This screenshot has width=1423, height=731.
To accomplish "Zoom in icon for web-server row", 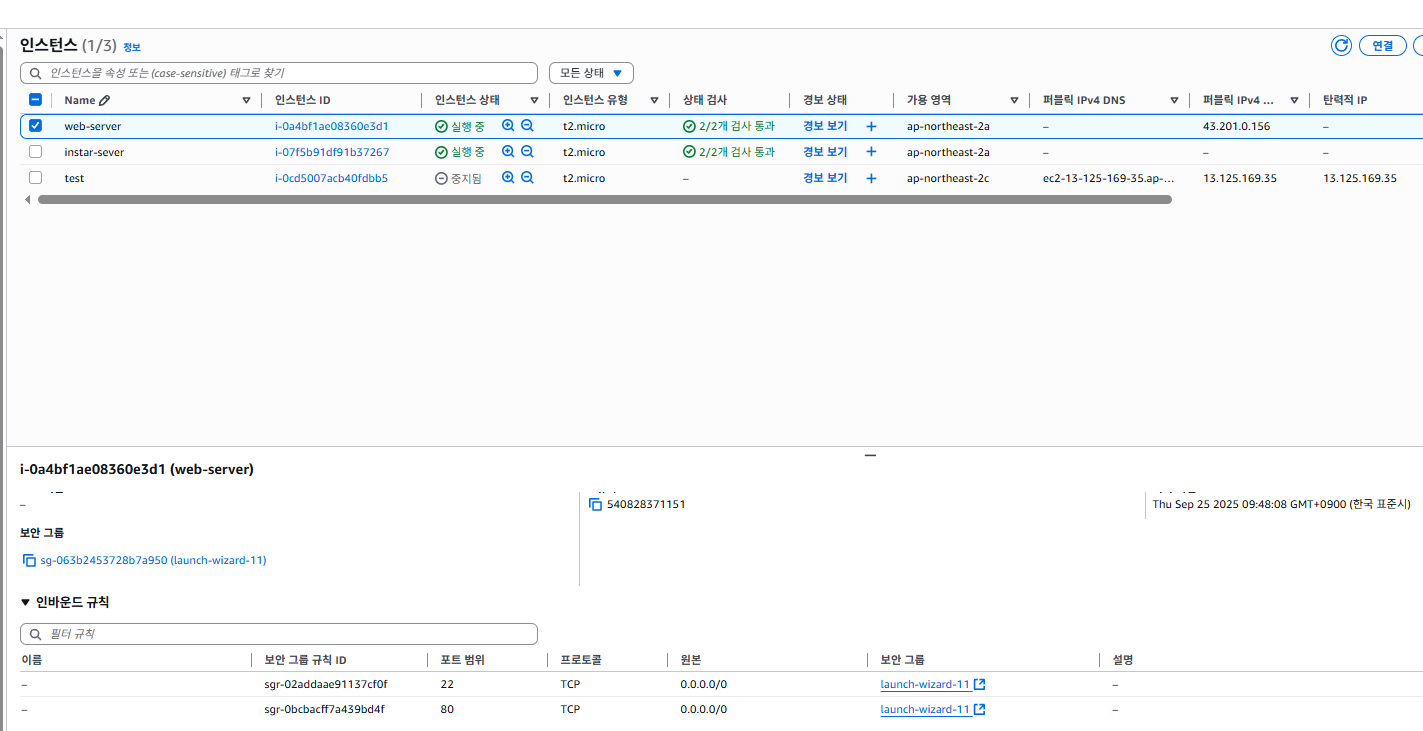I will (x=508, y=126).
